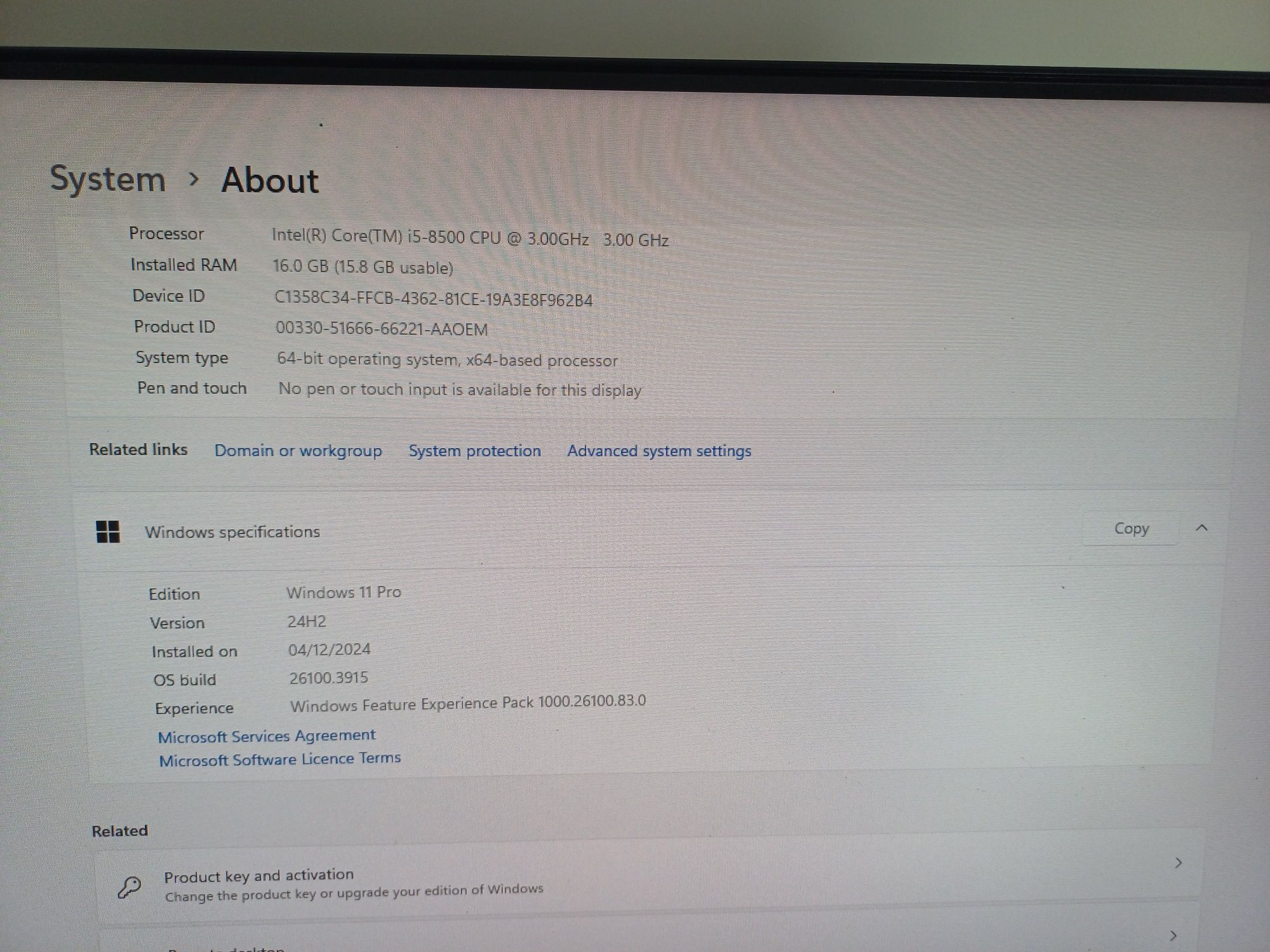Click the About breadcrumb title
Image resolution: width=1270 pixels, height=952 pixels.
270,180
